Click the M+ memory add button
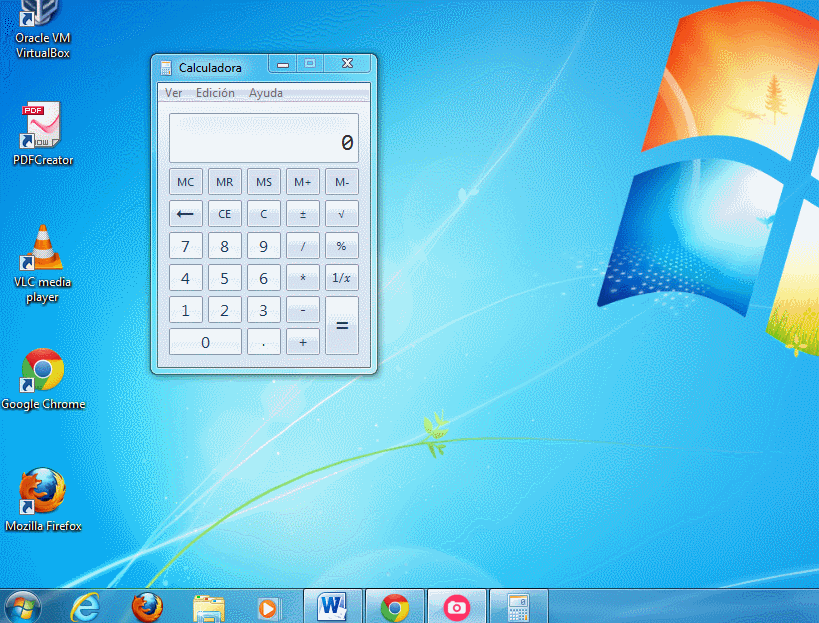The image size is (819, 623). tap(303, 182)
